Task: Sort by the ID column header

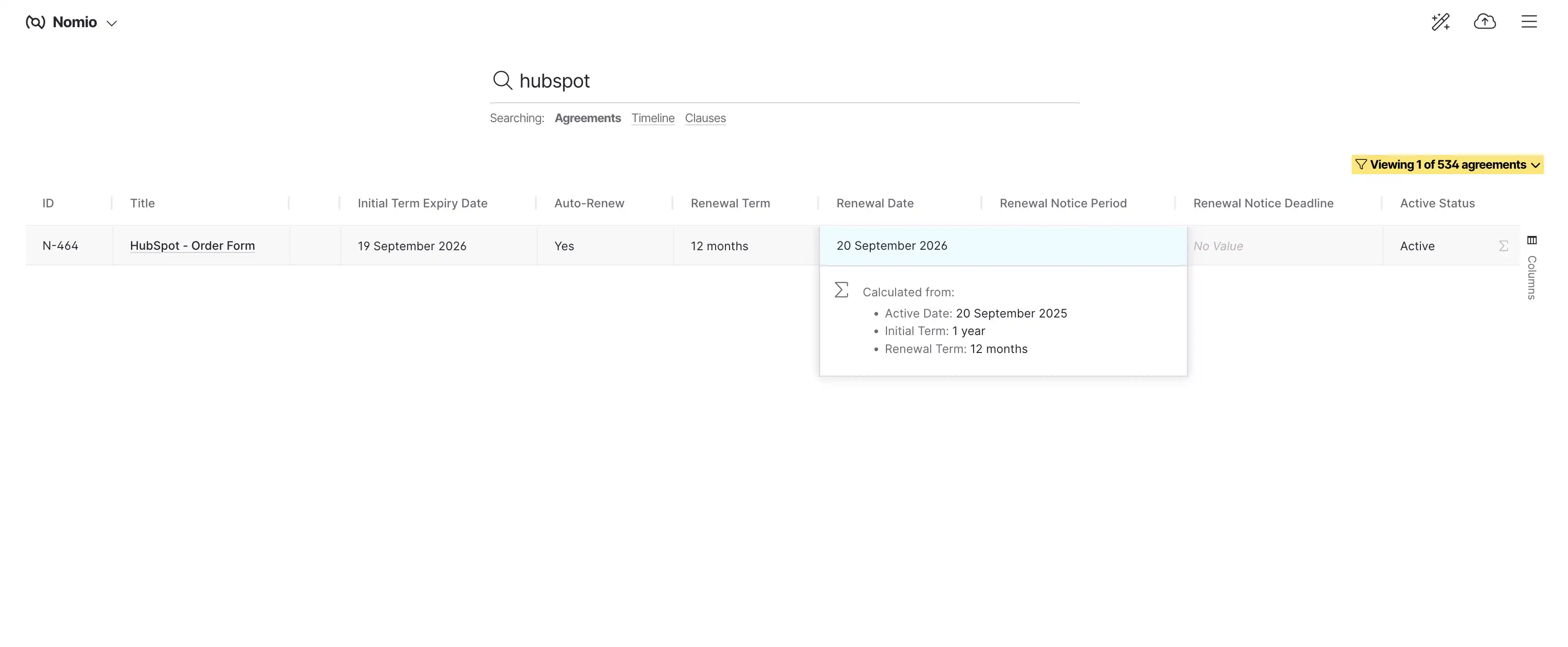Action: [x=48, y=203]
